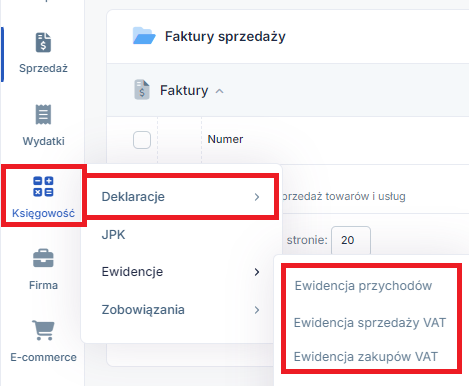
Task: Click the Faktury sprzedaży page title
Action: [225, 36]
